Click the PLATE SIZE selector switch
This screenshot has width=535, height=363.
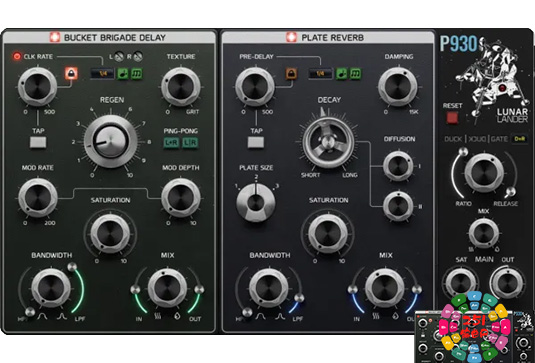[x=256, y=203]
